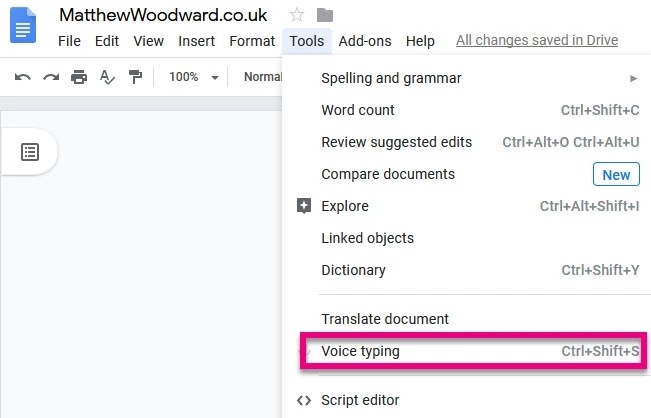Star the MatthewWoodward.co.uk document
The height and width of the screenshot is (418, 651).
296,15
